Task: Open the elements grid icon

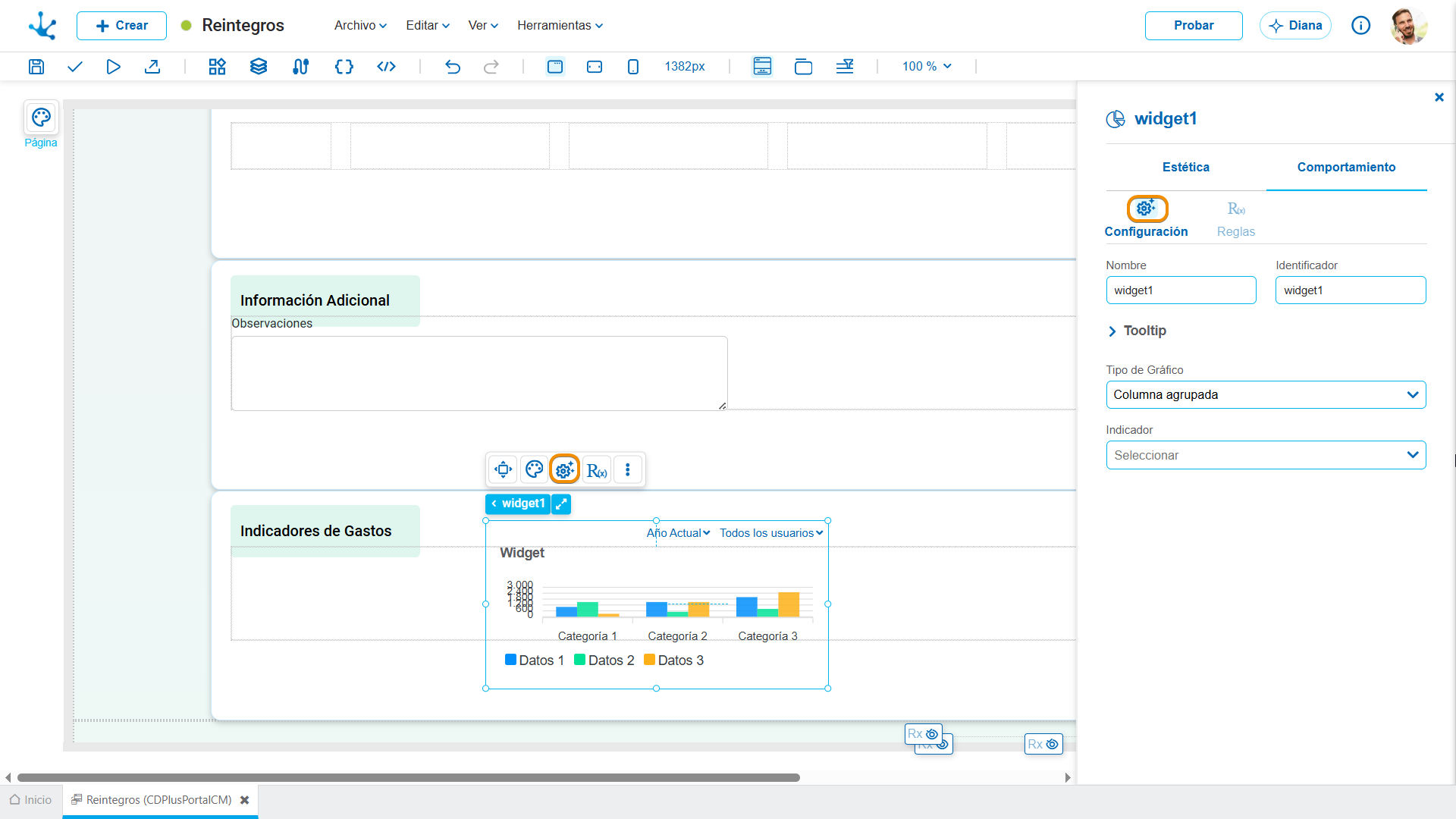Action: [218, 67]
